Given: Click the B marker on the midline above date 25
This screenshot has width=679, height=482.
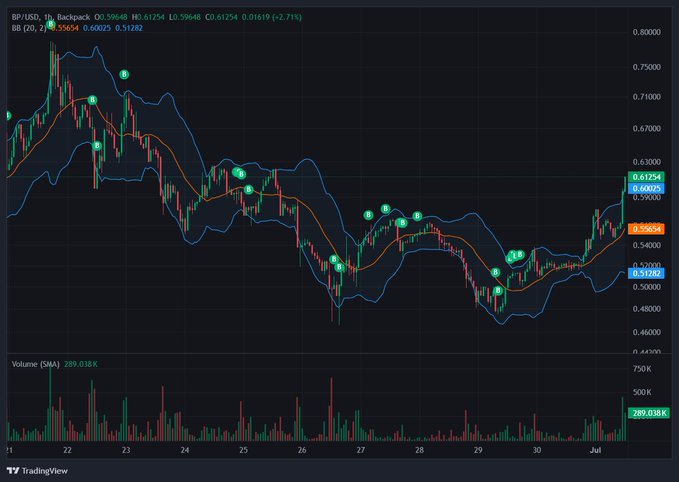Looking at the screenshot, I should [248, 189].
